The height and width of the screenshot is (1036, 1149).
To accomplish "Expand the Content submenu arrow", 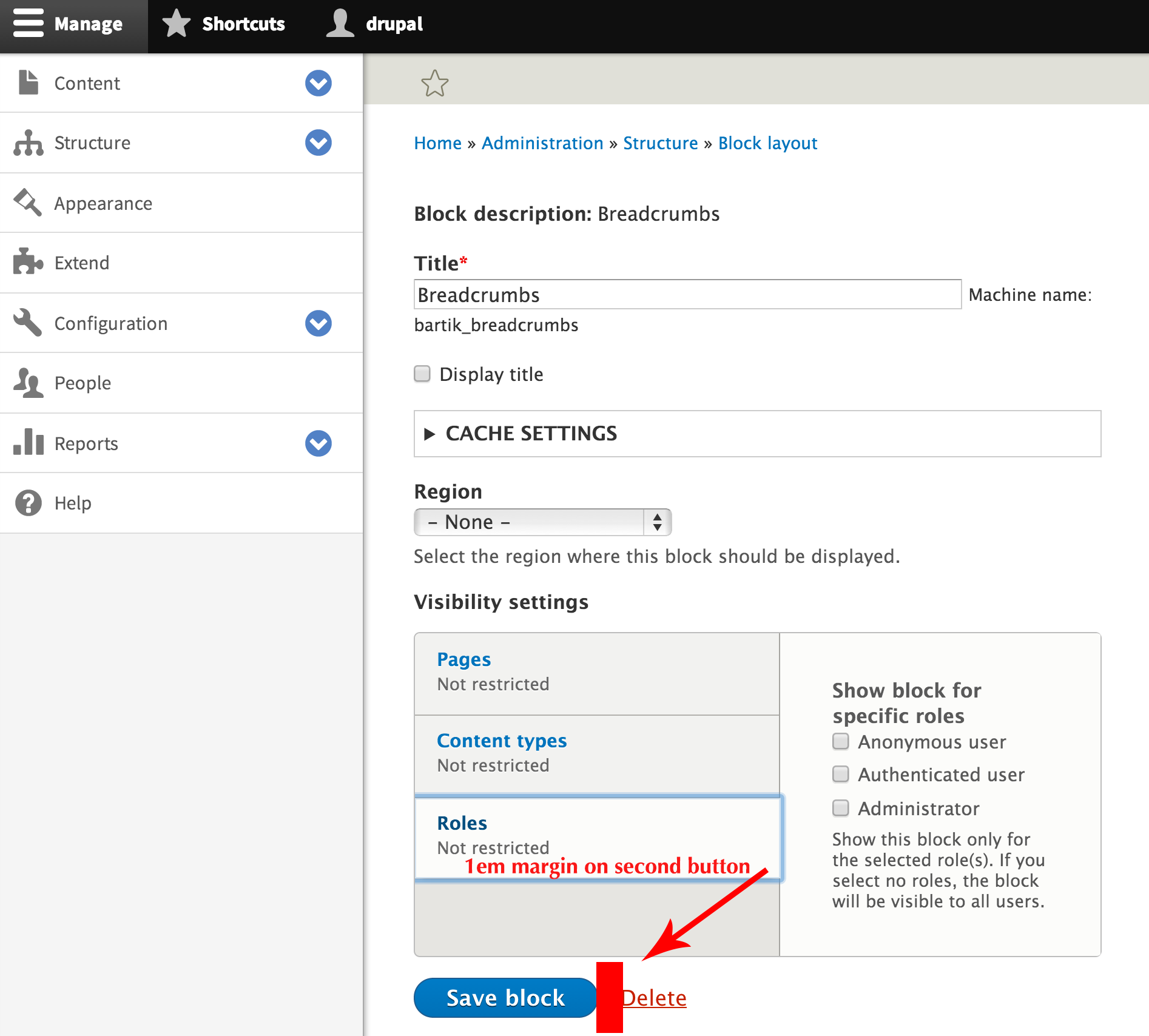I will click(x=318, y=83).
